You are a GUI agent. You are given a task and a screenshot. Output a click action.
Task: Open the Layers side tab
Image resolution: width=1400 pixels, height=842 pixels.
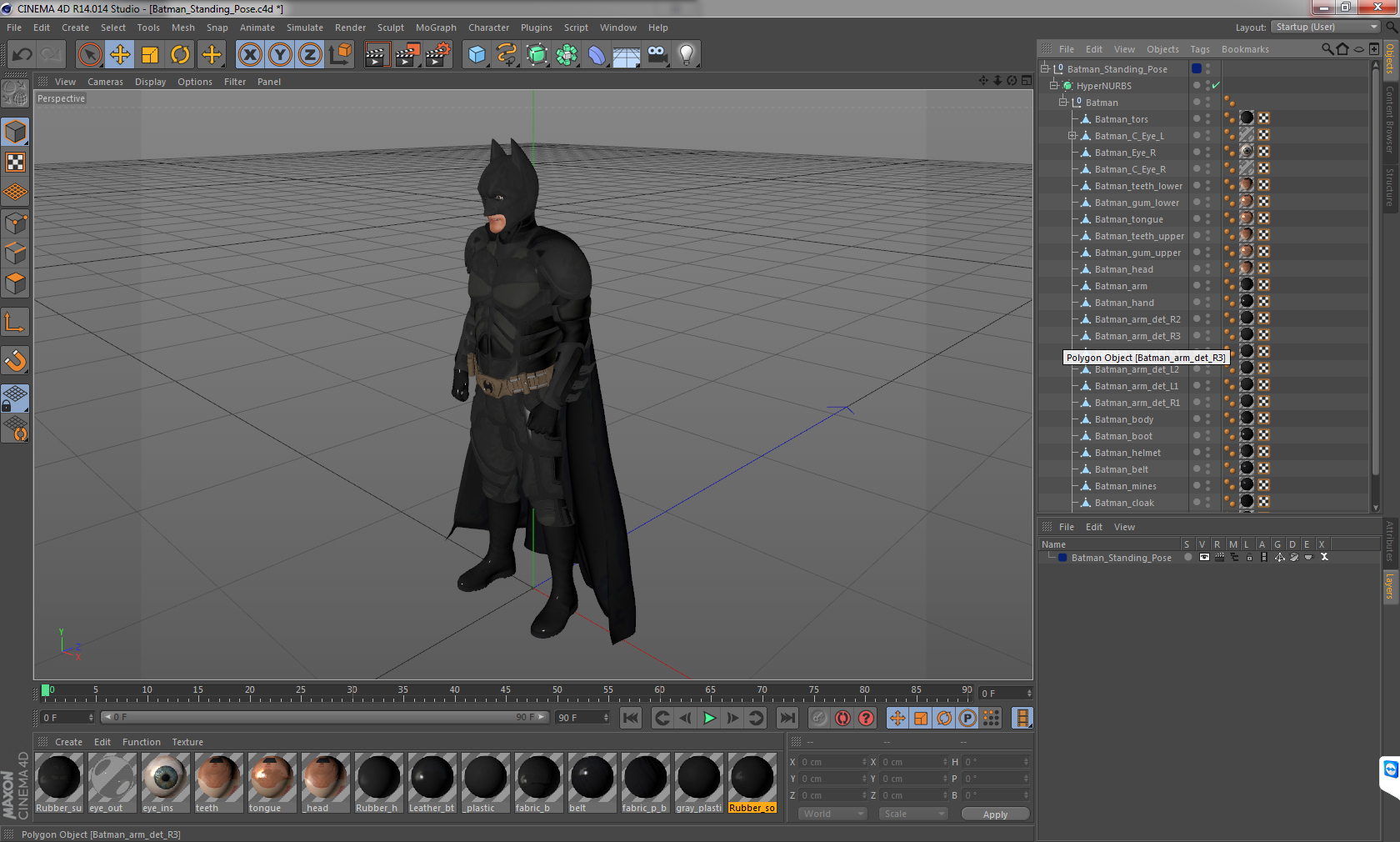(x=1390, y=586)
